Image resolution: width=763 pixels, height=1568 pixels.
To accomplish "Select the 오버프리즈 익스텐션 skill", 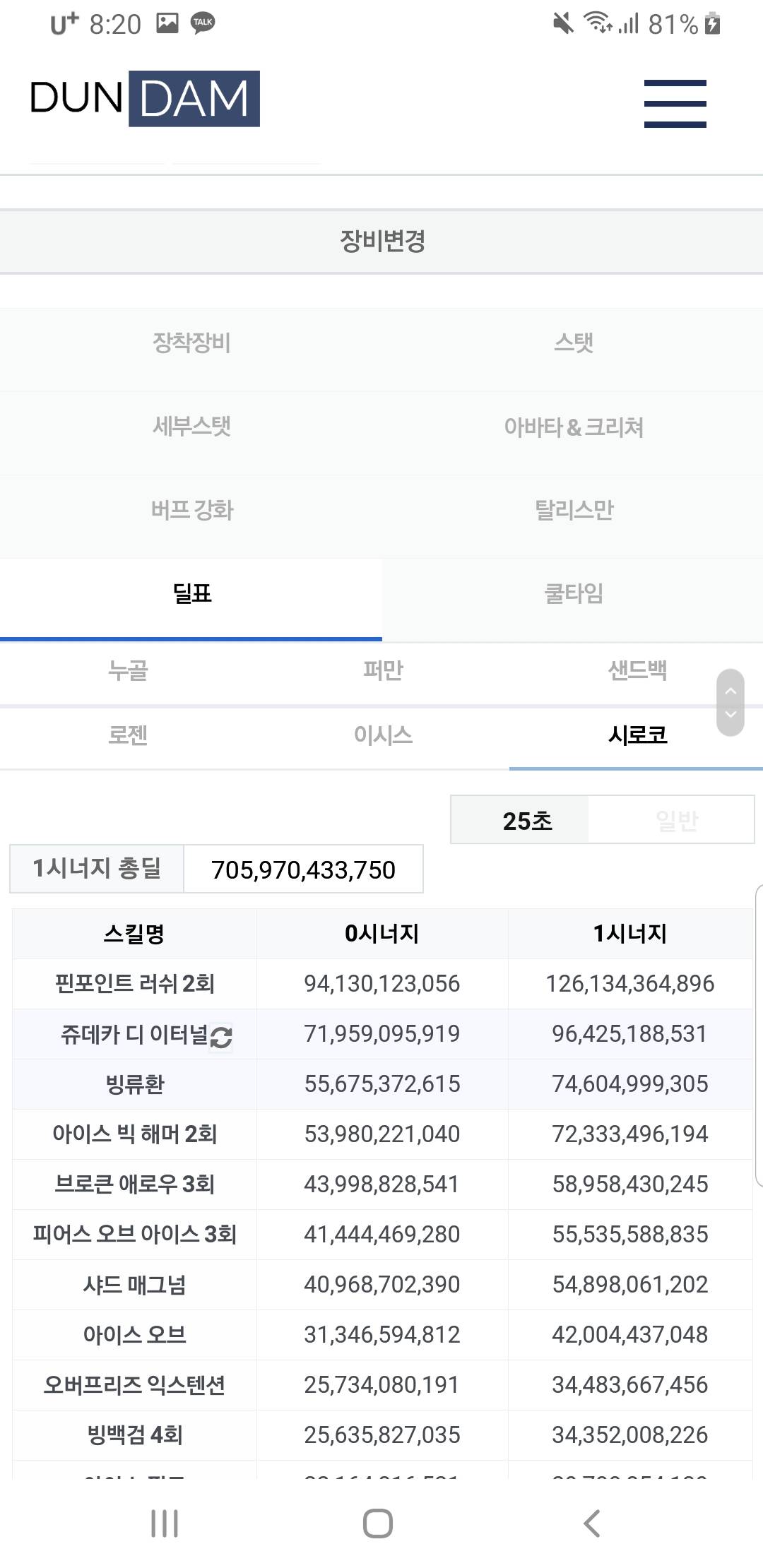I will coord(134,1385).
